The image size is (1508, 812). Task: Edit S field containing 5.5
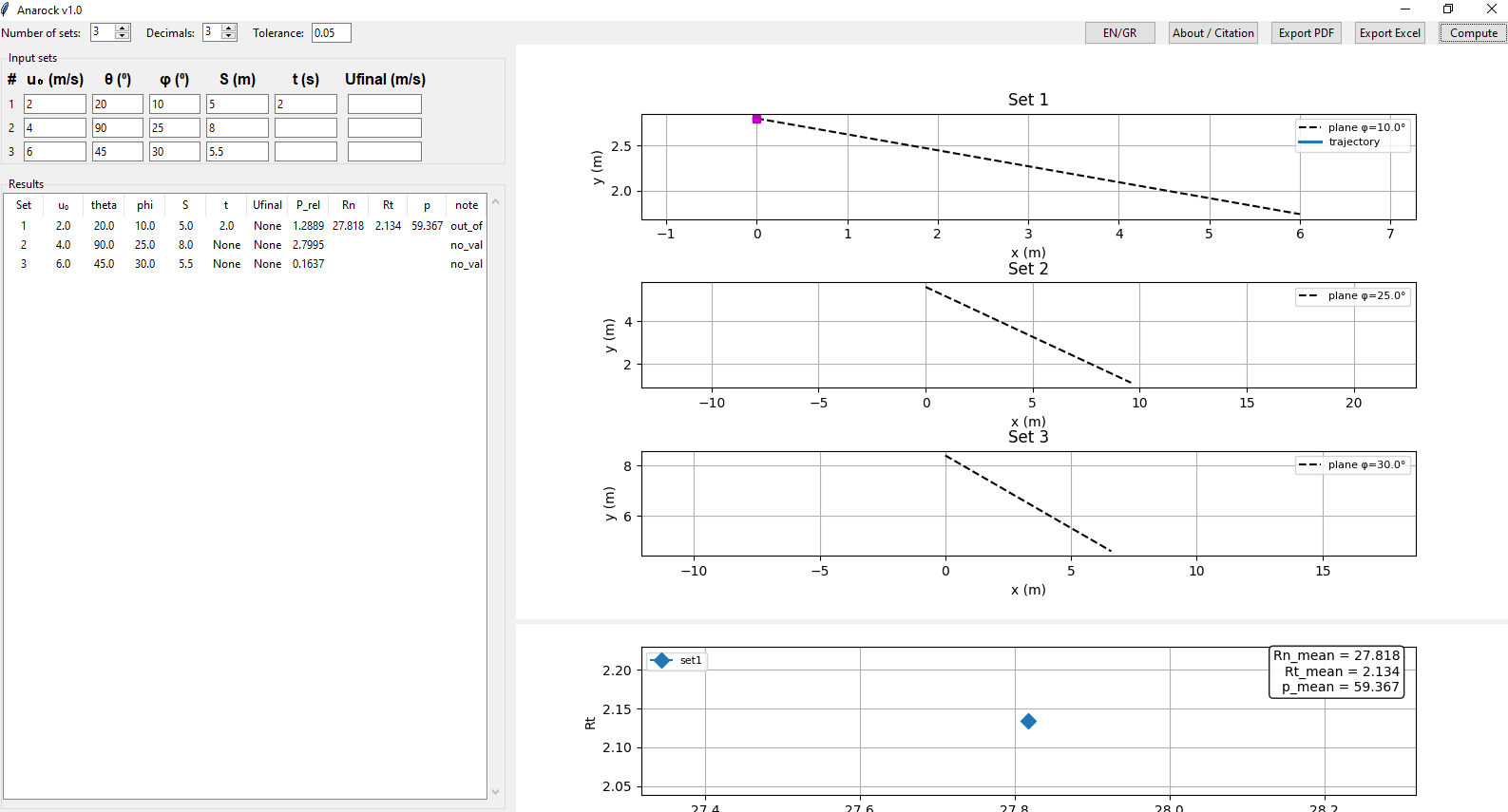point(238,151)
